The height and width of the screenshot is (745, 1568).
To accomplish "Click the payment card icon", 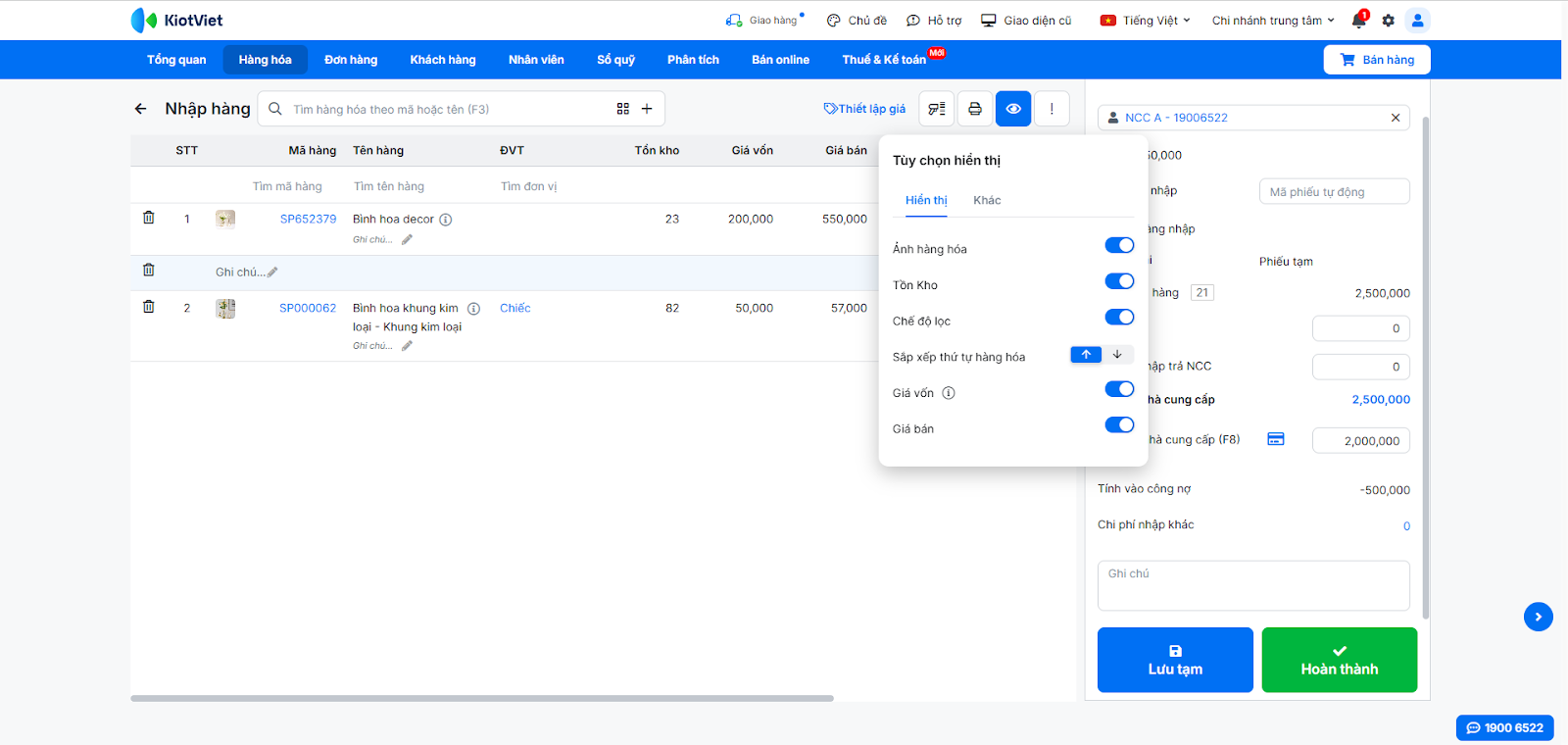I will click(1275, 439).
